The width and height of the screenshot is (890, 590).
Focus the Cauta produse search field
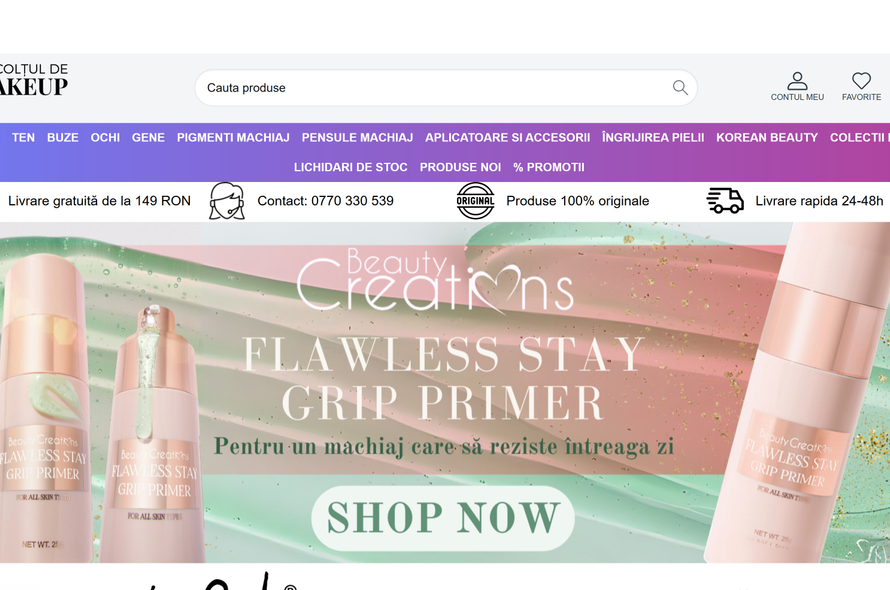(446, 87)
